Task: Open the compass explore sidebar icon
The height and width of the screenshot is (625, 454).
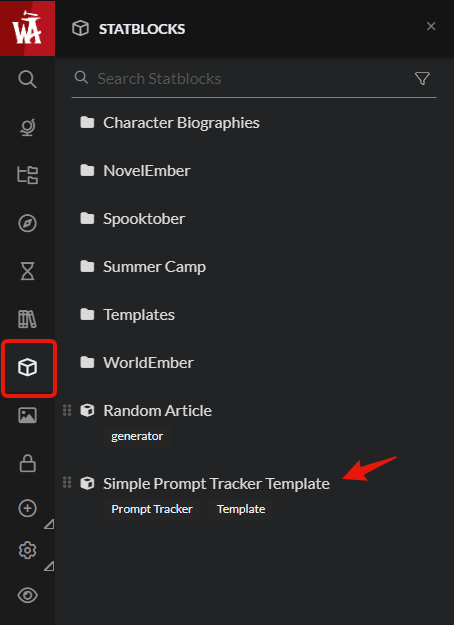Action: [27, 223]
